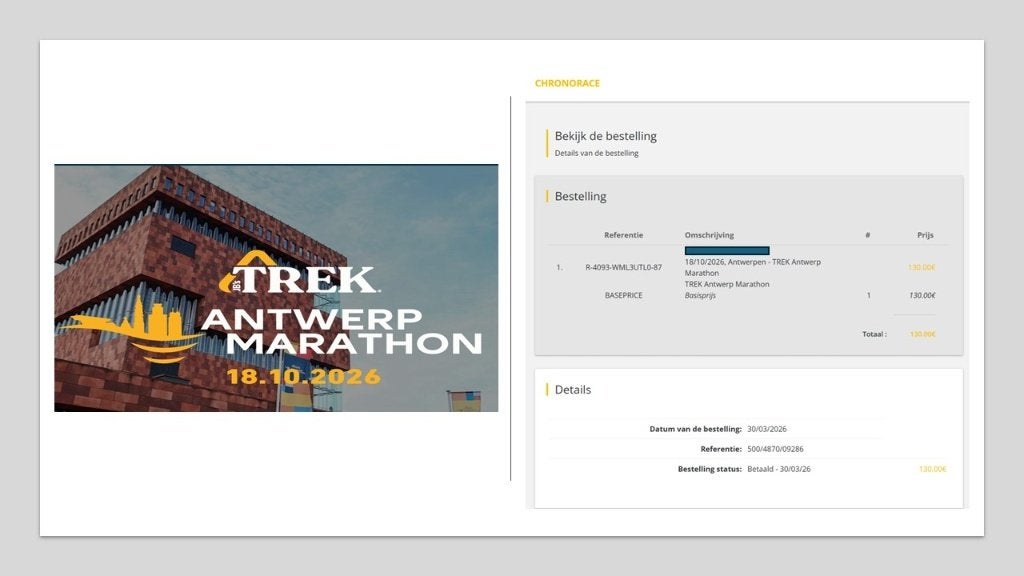Click the yellow amount in the status row
The image size is (1024, 576).
click(933, 469)
